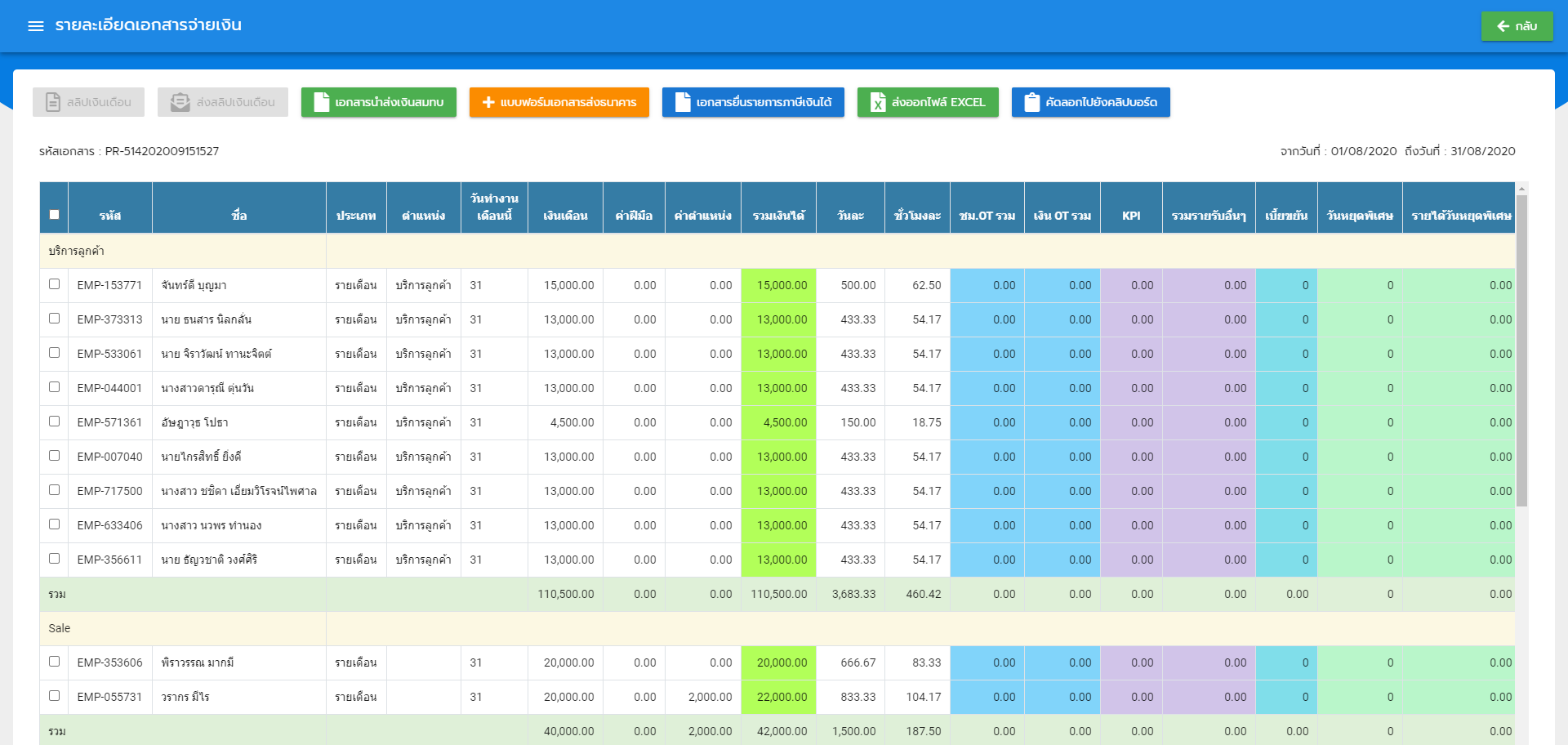
Task: Click the document icon on สลิปเงินเดือน
Action: tap(53, 102)
